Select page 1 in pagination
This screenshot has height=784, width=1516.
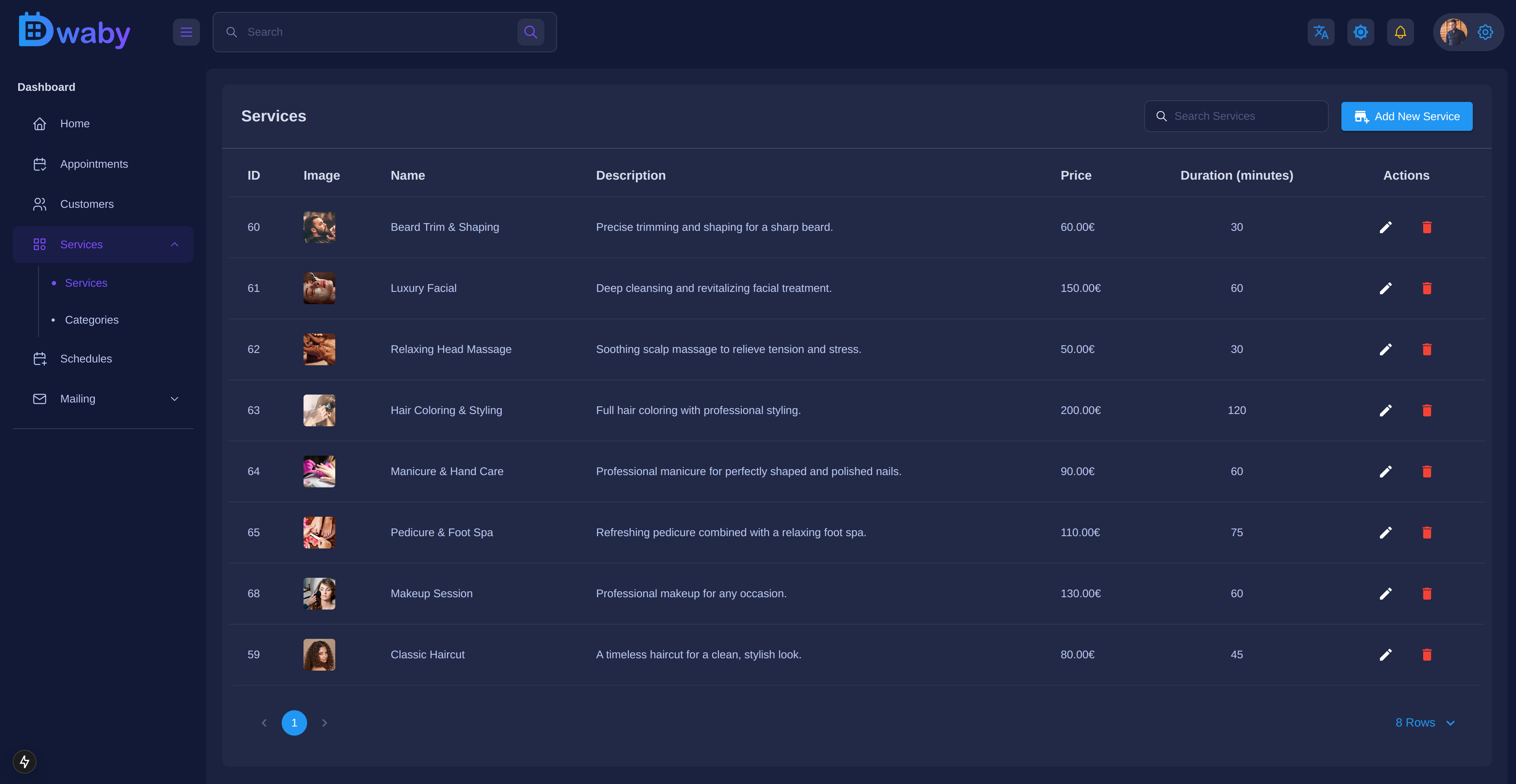[x=294, y=723]
